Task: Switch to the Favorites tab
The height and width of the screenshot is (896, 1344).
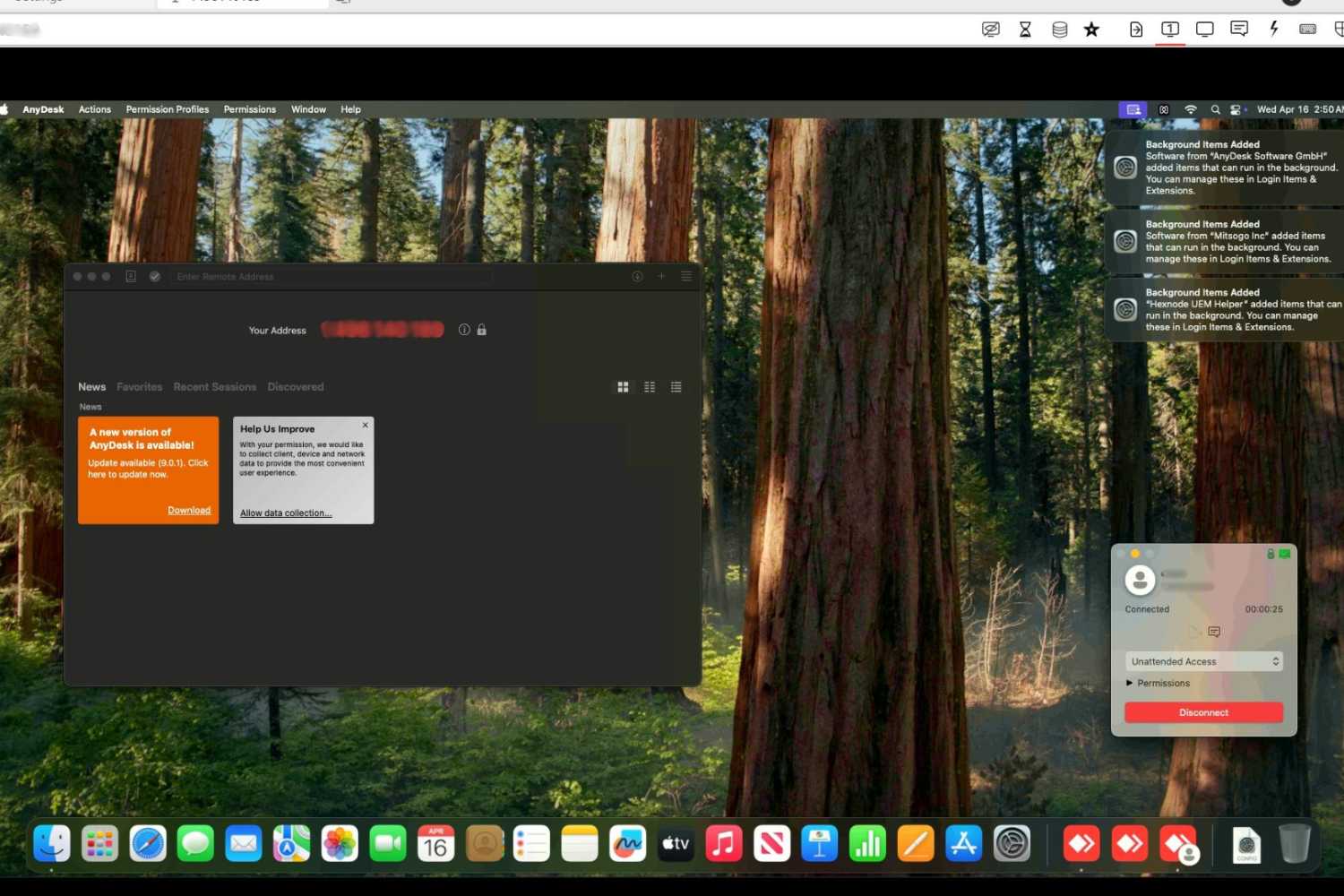Action: [140, 387]
